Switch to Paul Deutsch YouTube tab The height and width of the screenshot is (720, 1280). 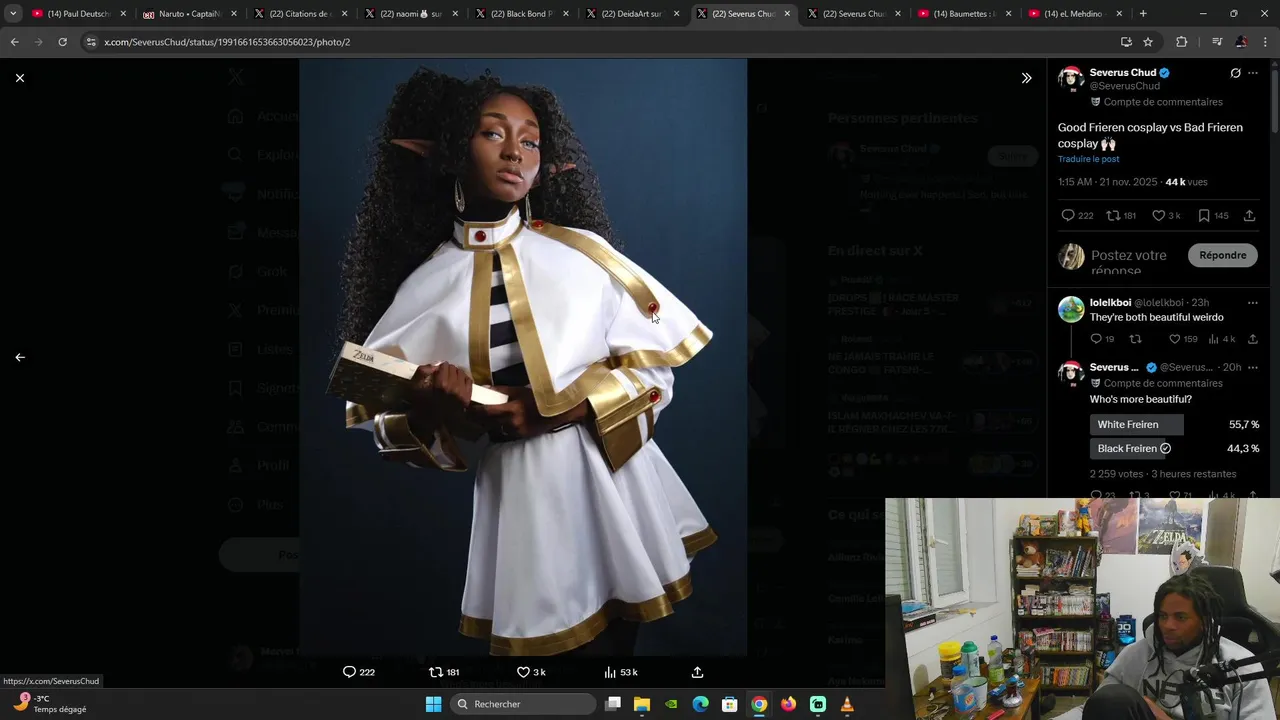click(x=75, y=14)
